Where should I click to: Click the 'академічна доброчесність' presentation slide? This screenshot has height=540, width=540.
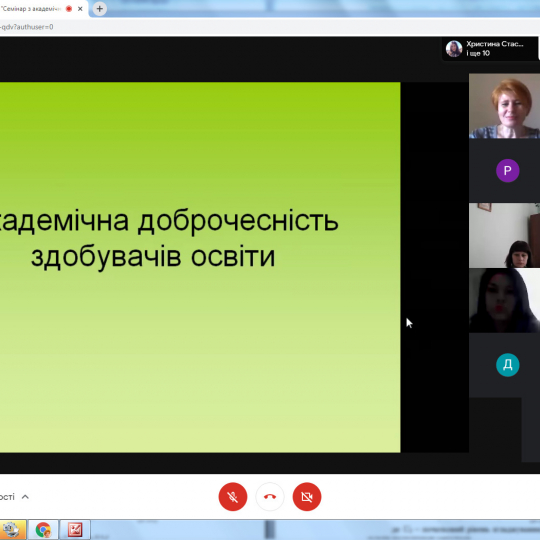[200, 267]
